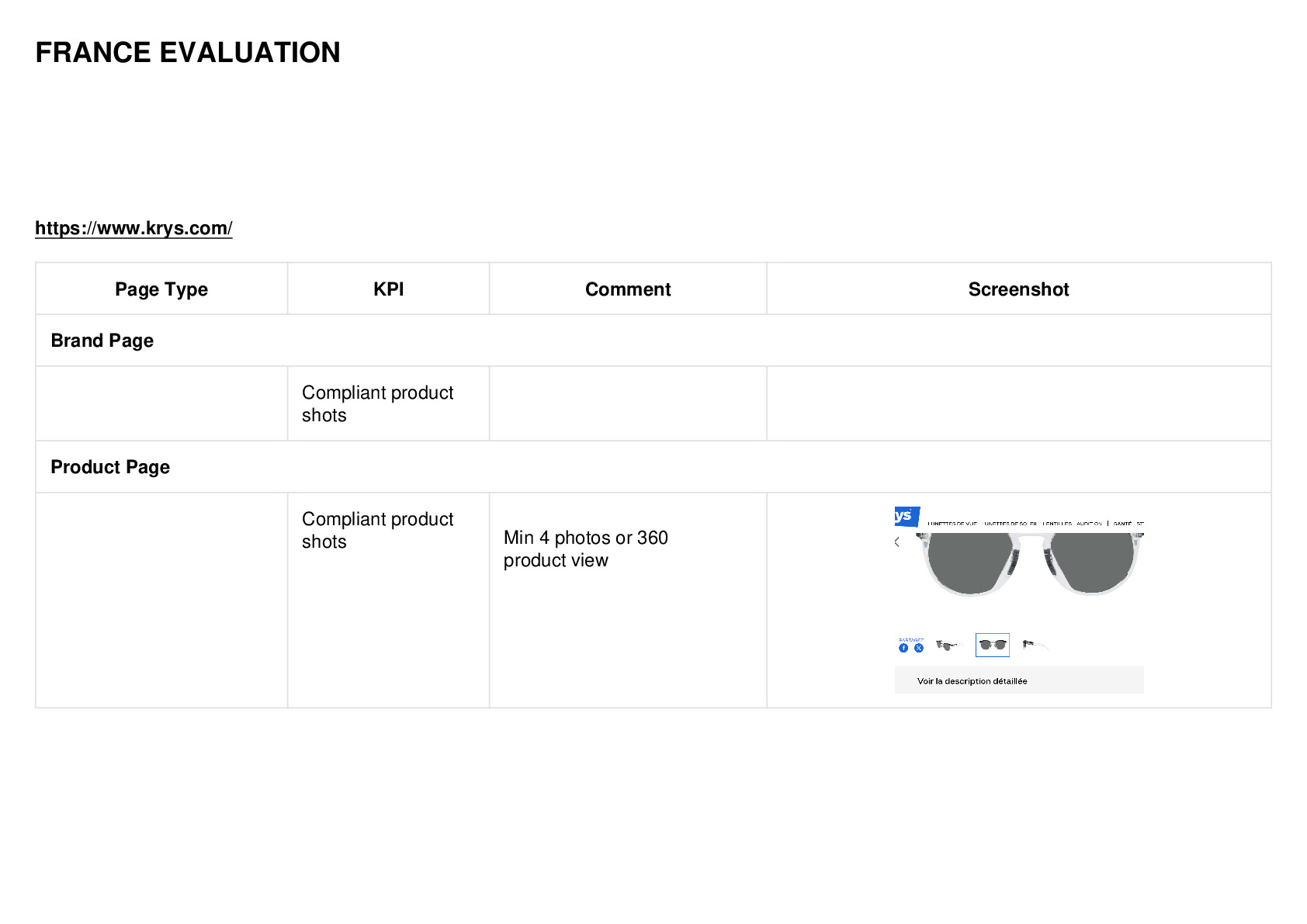Click the previous image chevron arrow
This screenshot has height=924, width=1307.
tap(897, 542)
